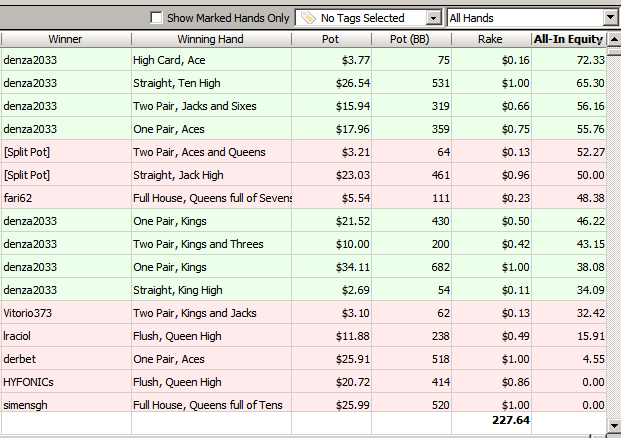
Task: Click the Pot column header
Action: [330, 39]
